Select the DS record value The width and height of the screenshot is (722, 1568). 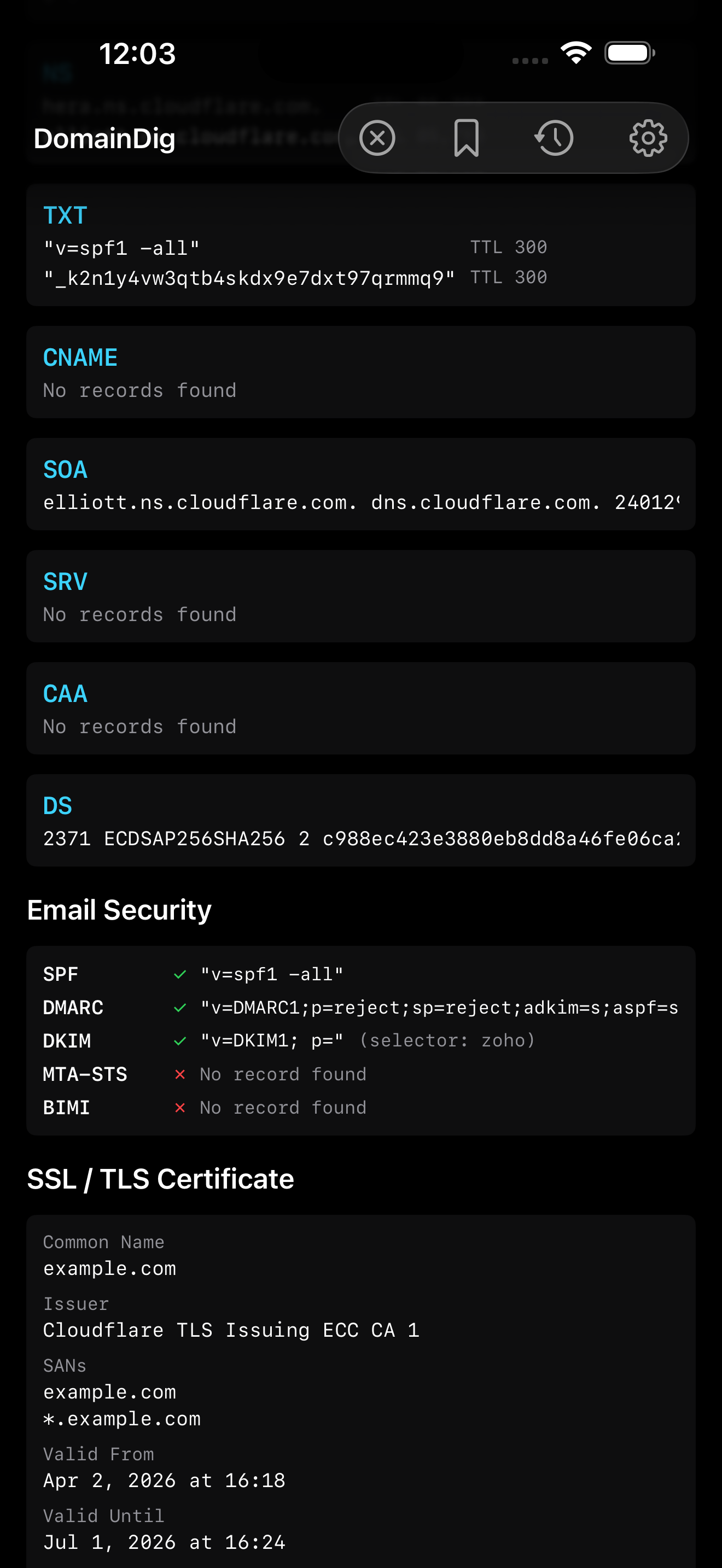coord(361,839)
